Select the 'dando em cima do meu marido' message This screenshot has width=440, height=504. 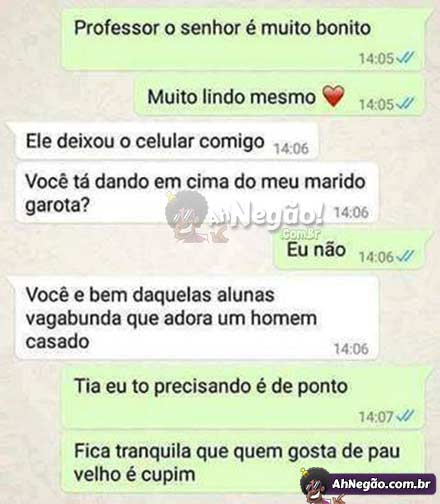click(x=196, y=193)
